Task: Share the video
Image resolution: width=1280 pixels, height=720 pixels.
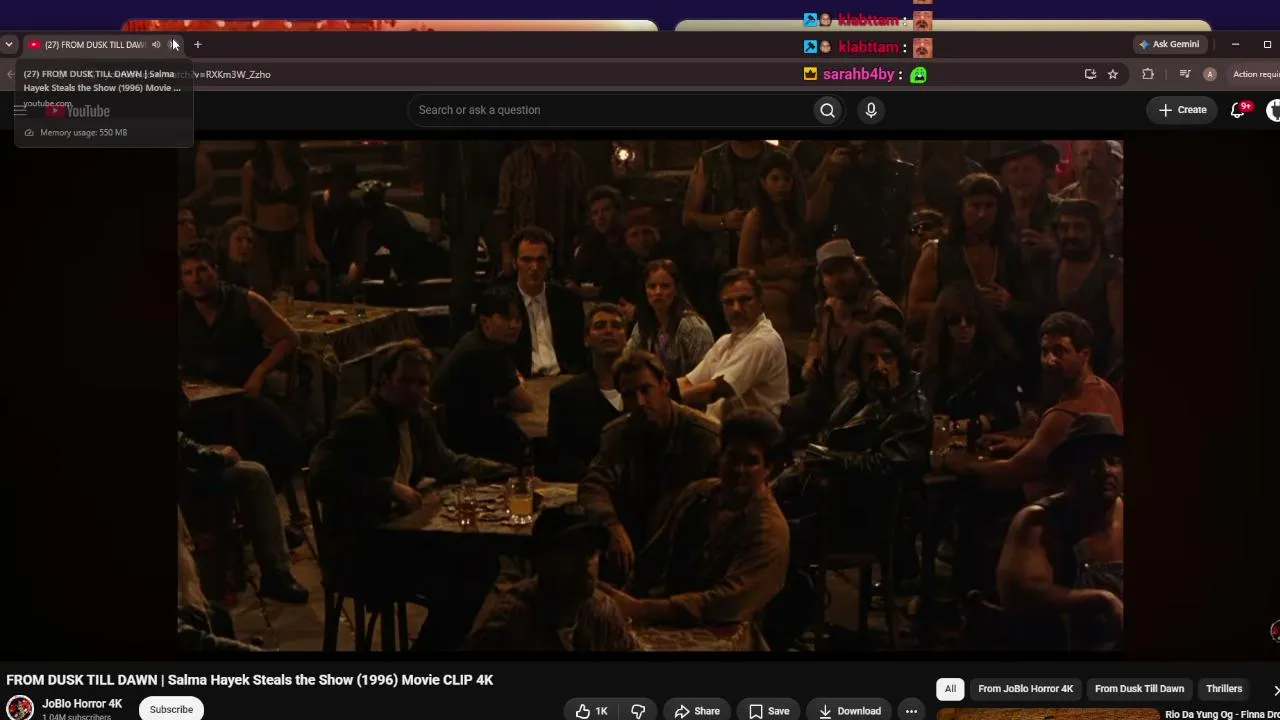Action: pos(697,711)
